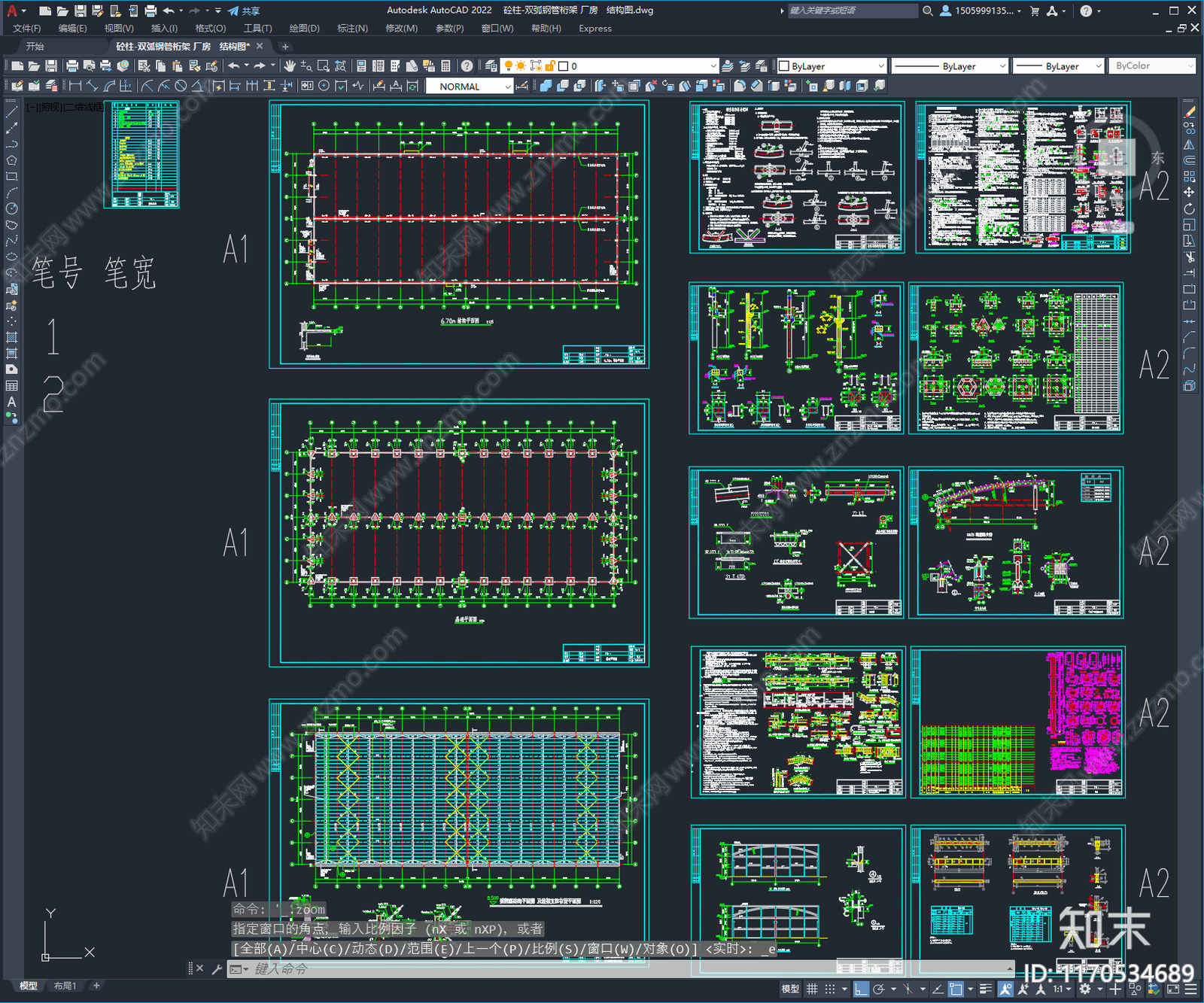Viewport: 1204px width, 1003px height.
Task: Select the Circle draw tool
Action: 11,208
